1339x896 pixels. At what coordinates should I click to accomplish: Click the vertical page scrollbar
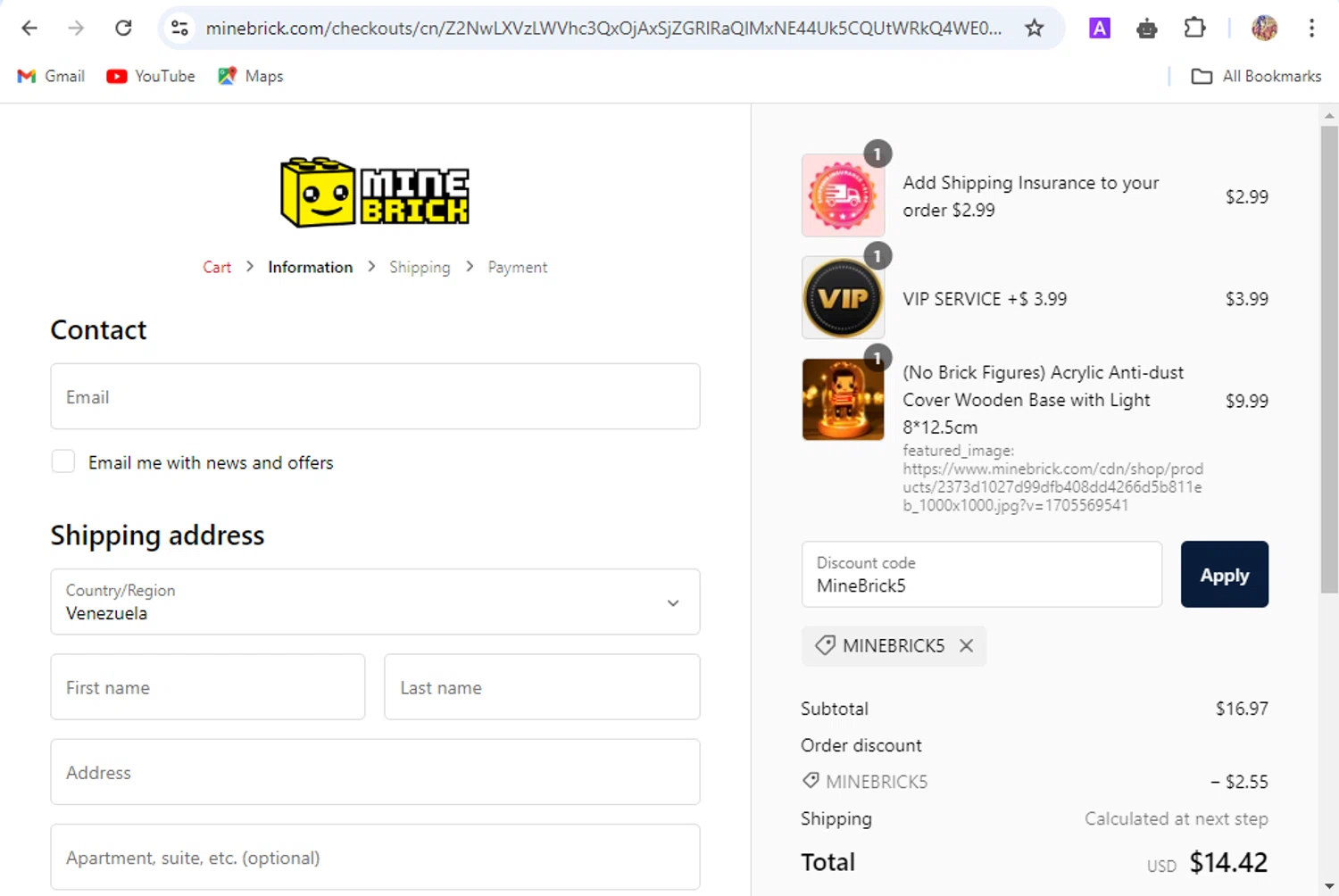(1329, 359)
